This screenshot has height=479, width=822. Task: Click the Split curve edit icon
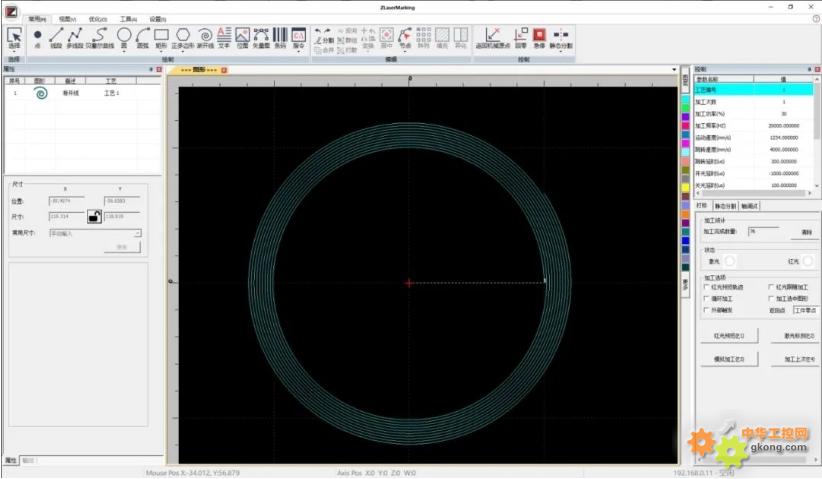coord(324,40)
